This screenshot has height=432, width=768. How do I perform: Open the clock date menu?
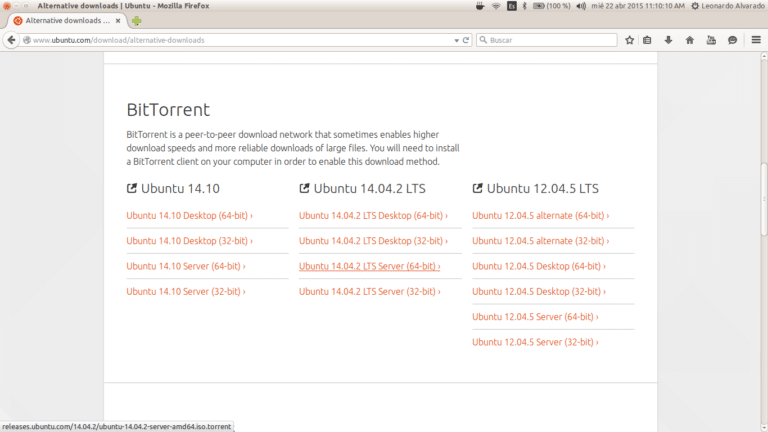click(638, 6)
